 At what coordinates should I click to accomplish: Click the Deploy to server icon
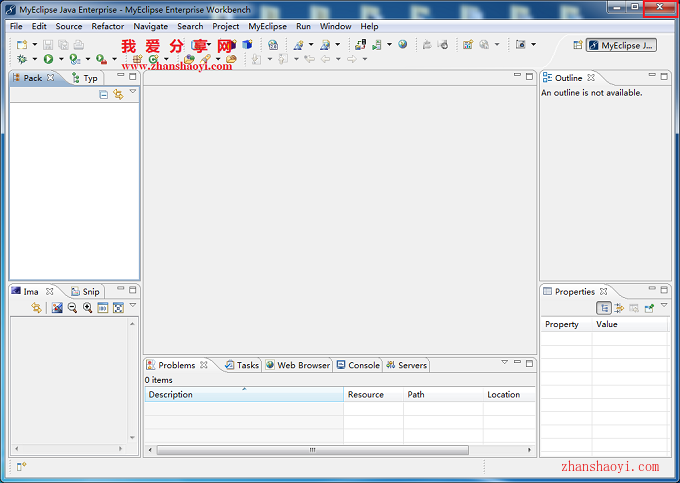click(x=360, y=45)
